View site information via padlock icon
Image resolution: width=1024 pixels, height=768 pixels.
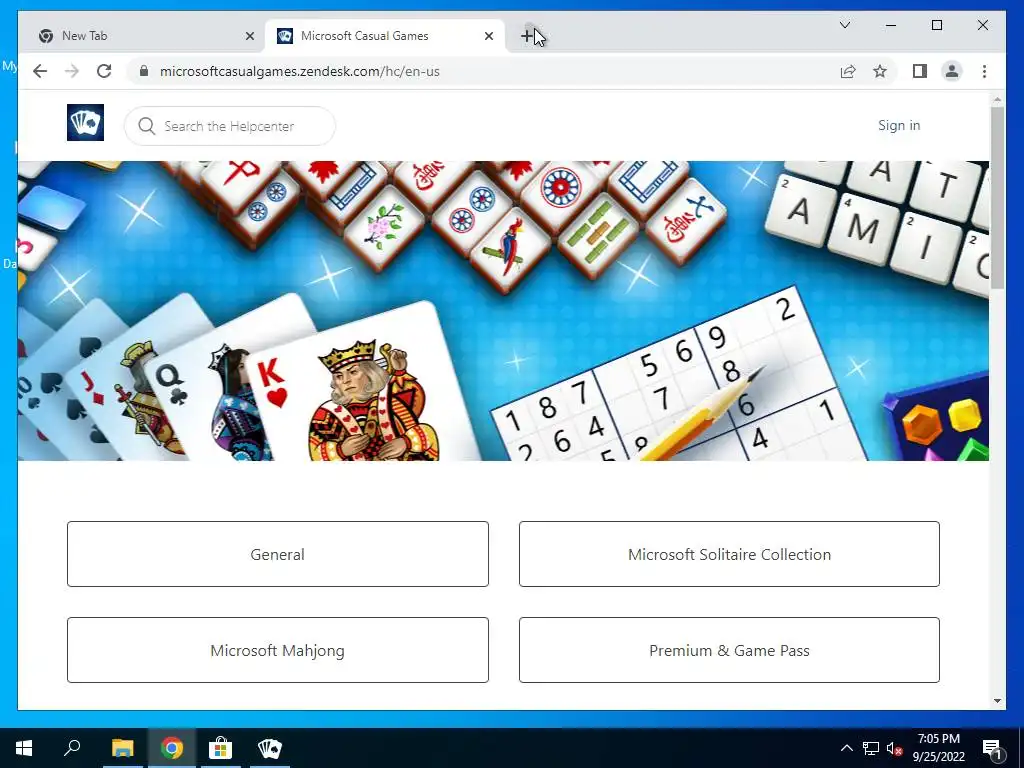(144, 71)
